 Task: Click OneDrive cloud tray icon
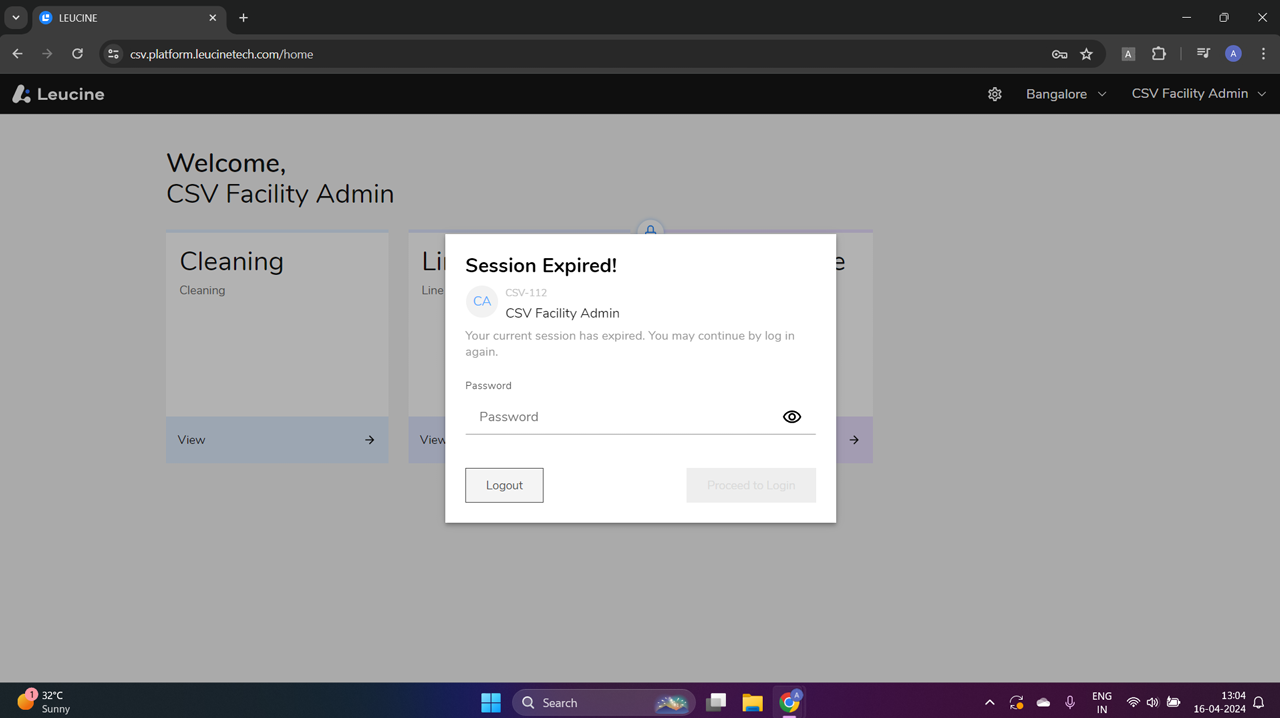click(x=1043, y=703)
